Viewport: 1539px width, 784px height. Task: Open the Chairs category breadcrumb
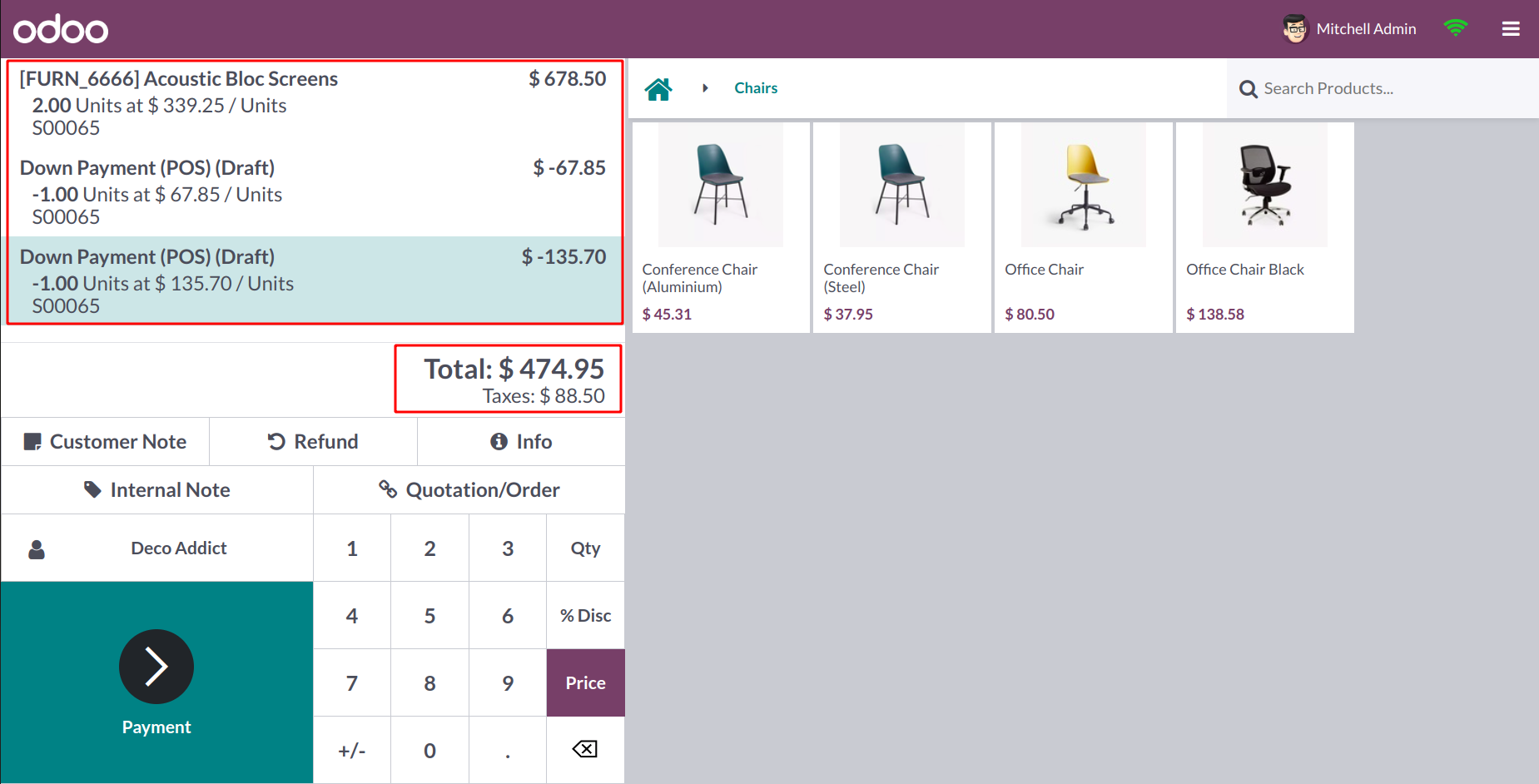pos(756,88)
